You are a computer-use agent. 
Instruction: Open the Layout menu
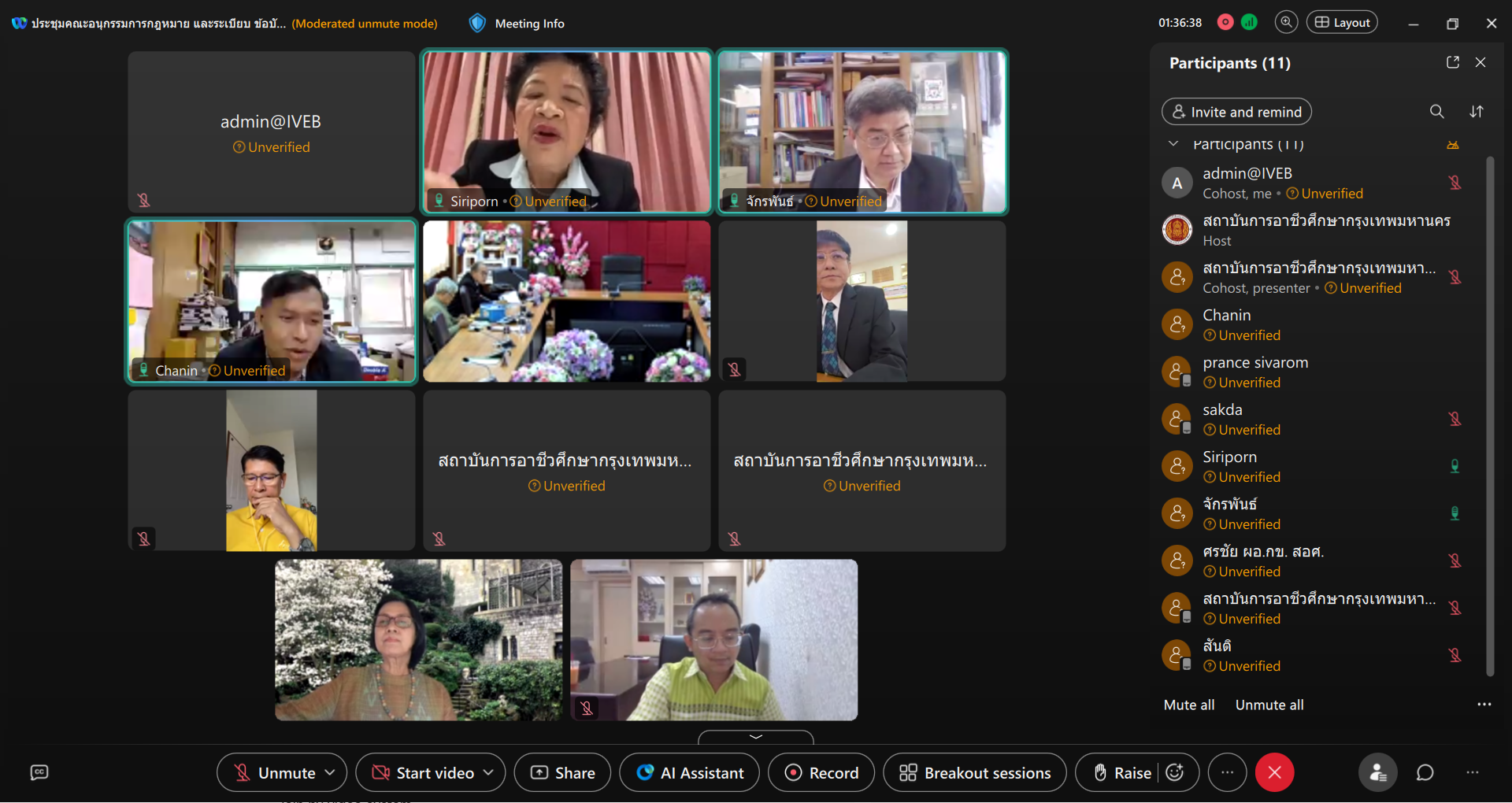(1343, 23)
